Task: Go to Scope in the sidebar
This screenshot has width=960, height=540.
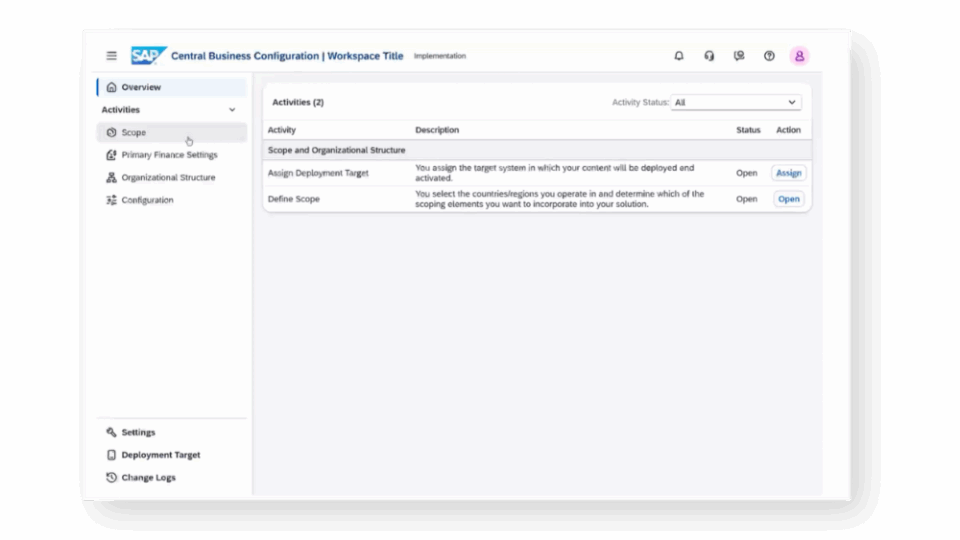Action: point(134,132)
